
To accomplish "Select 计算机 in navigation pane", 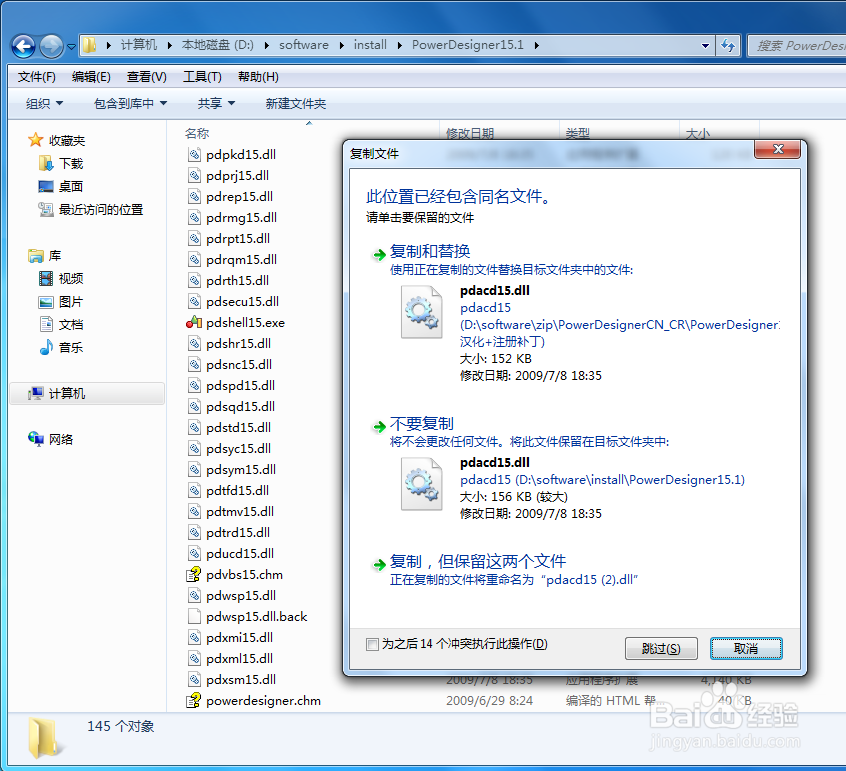I will click(87, 393).
